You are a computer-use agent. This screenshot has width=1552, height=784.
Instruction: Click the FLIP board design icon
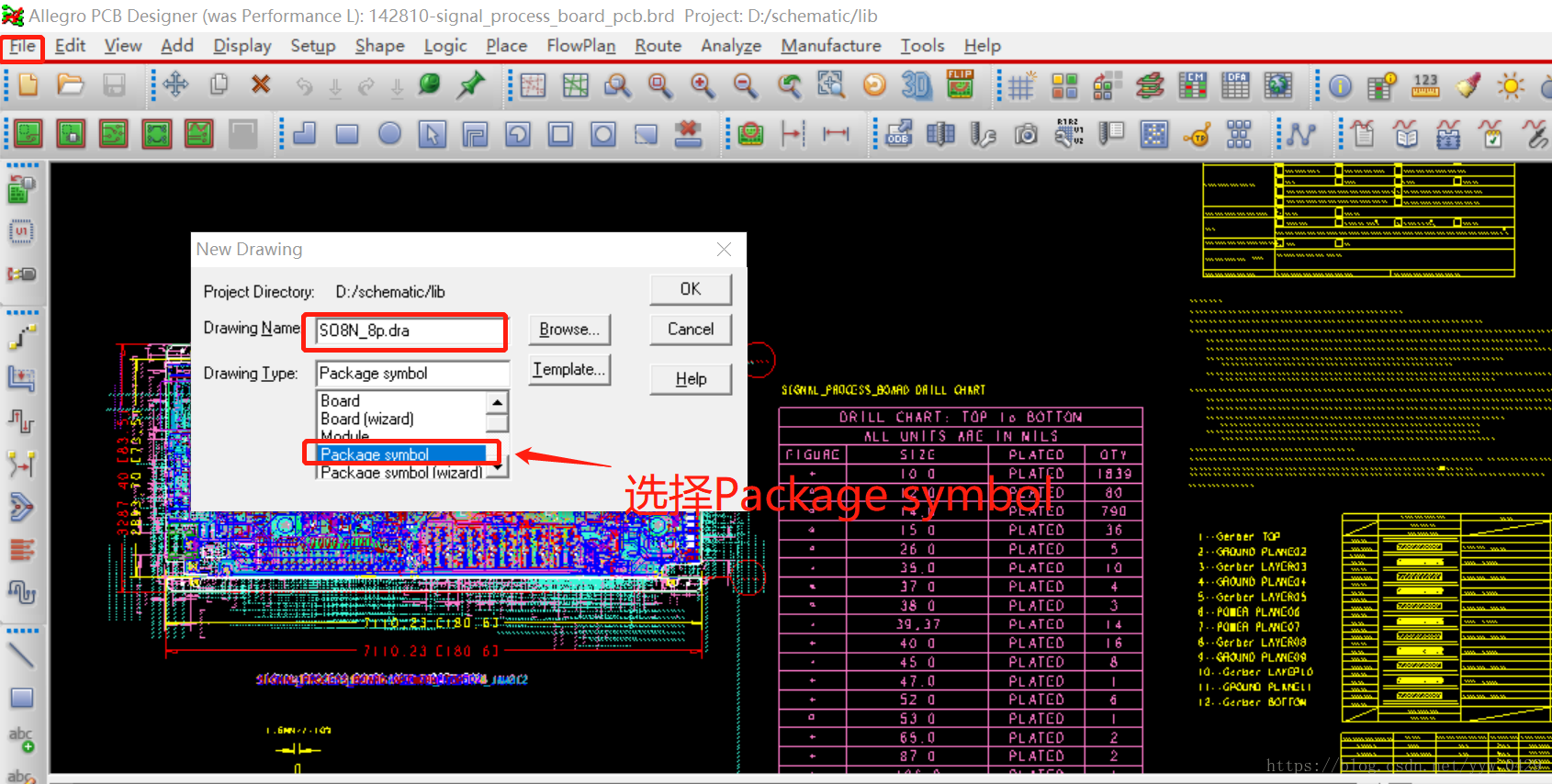960,85
